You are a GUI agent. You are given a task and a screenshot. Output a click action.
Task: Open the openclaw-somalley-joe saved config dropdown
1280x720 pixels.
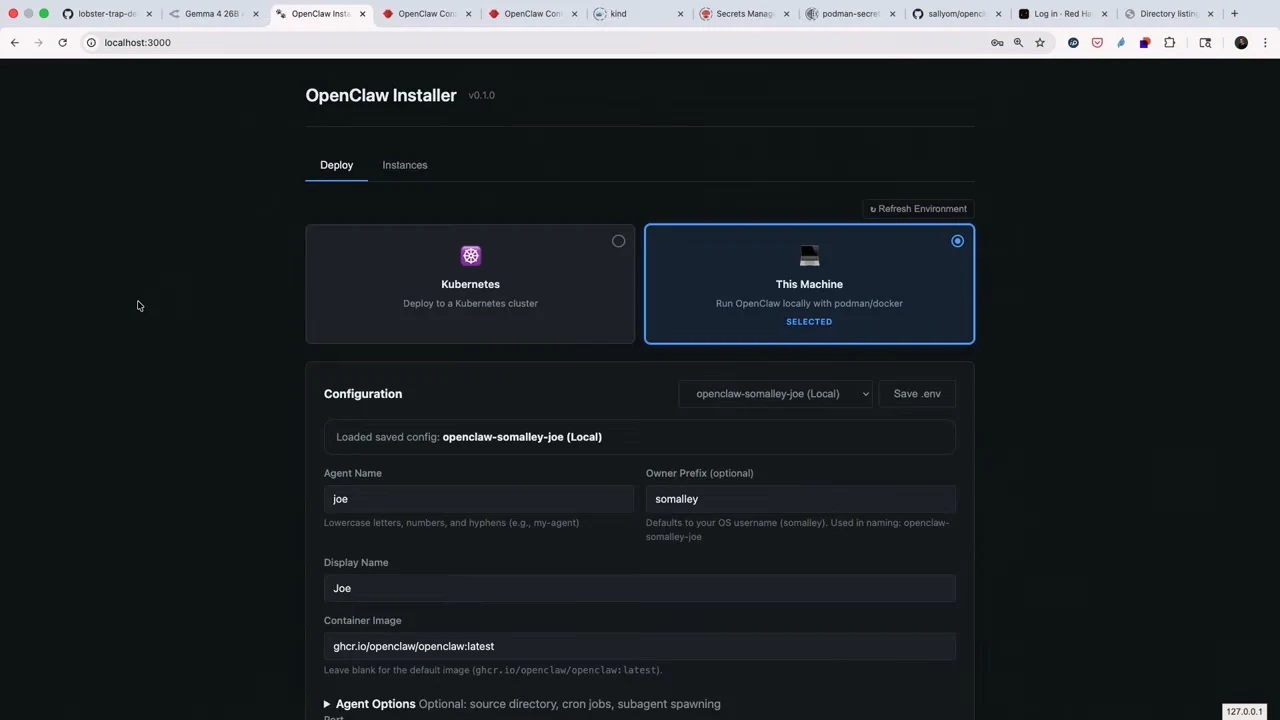[x=776, y=394]
